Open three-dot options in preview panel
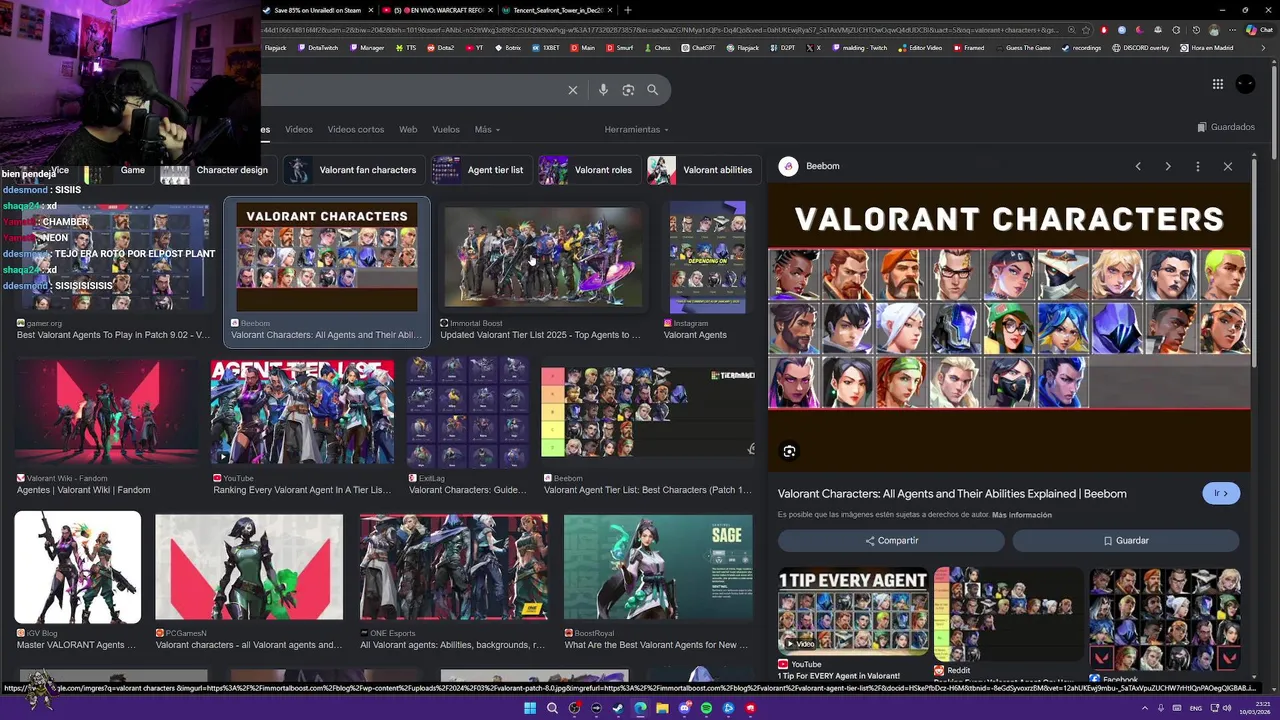The height and width of the screenshot is (720, 1280). (1198, 166)
